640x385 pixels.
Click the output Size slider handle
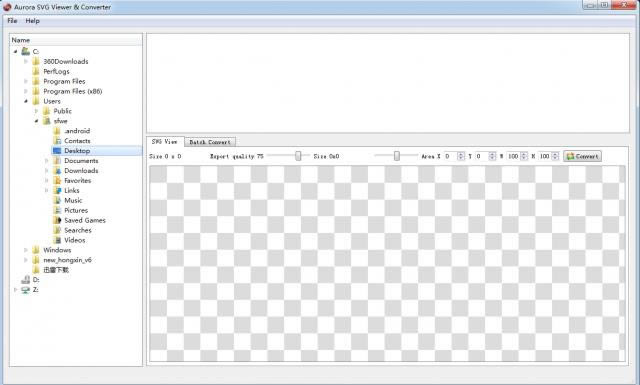coord(397,156)
